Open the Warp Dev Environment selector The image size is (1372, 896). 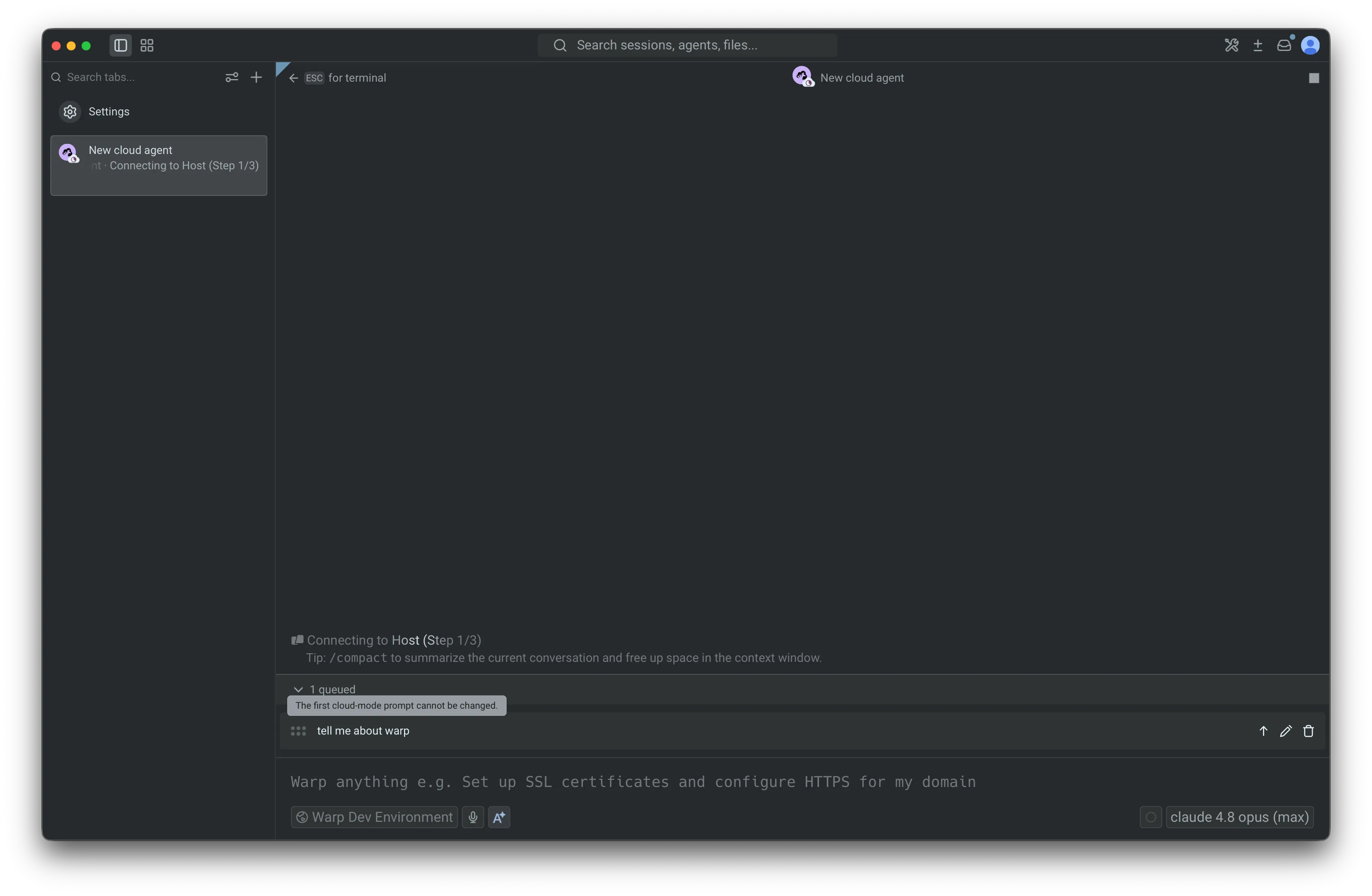[x=374, y=817]
